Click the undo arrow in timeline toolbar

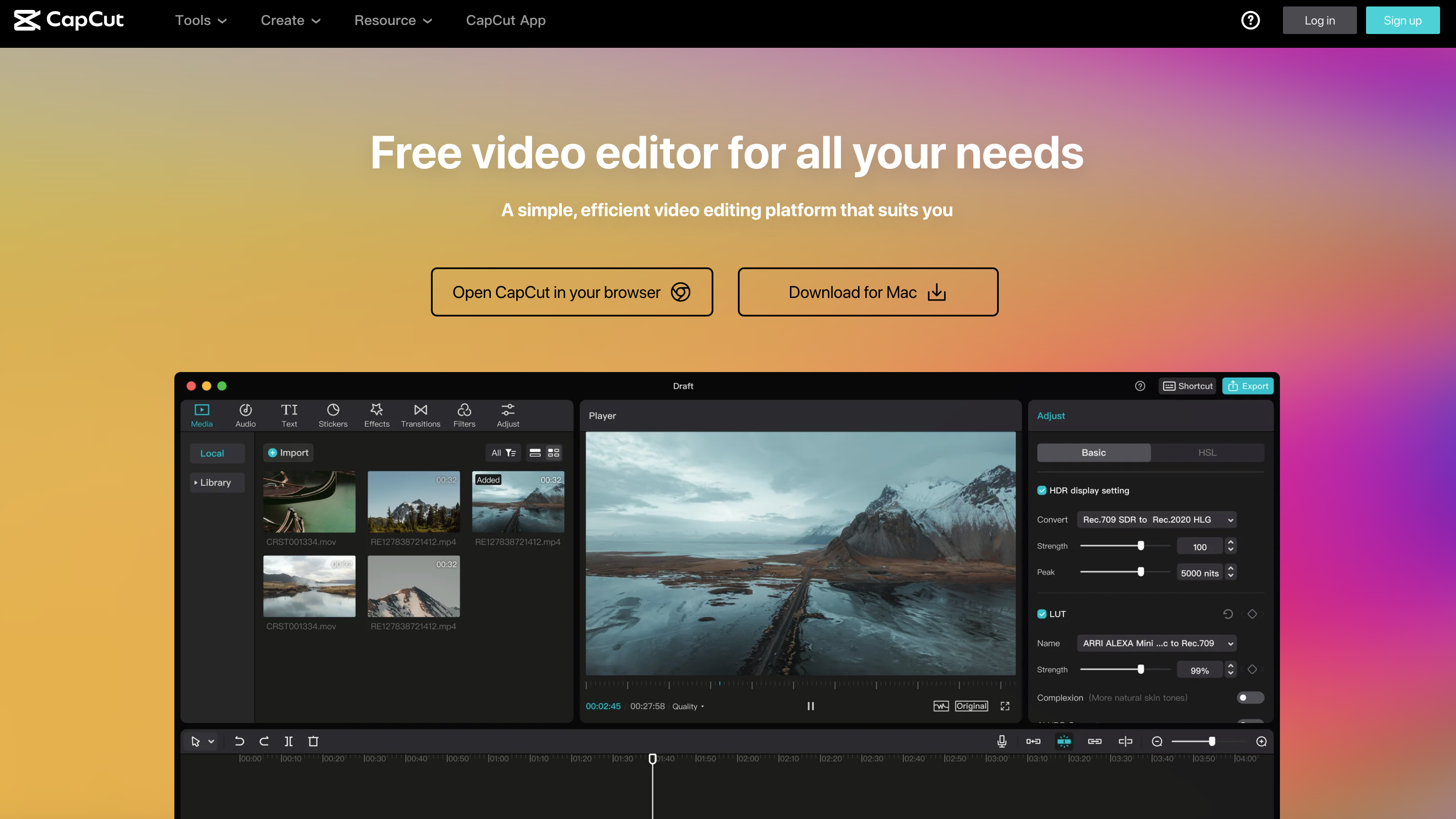click(239, 741)
